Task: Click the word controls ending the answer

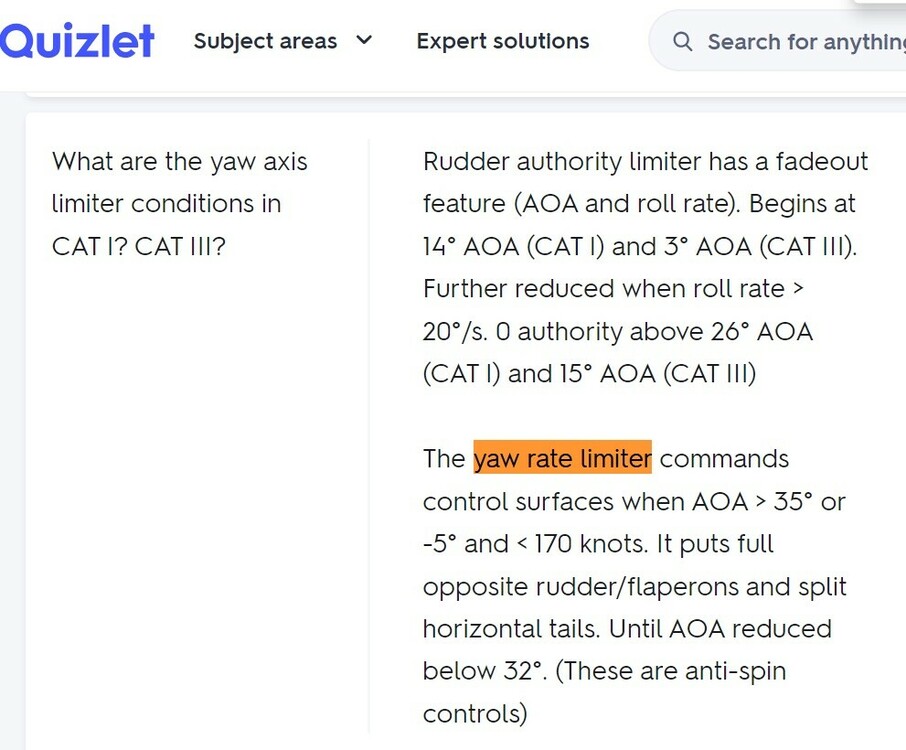Action: [x=475, y=713]
